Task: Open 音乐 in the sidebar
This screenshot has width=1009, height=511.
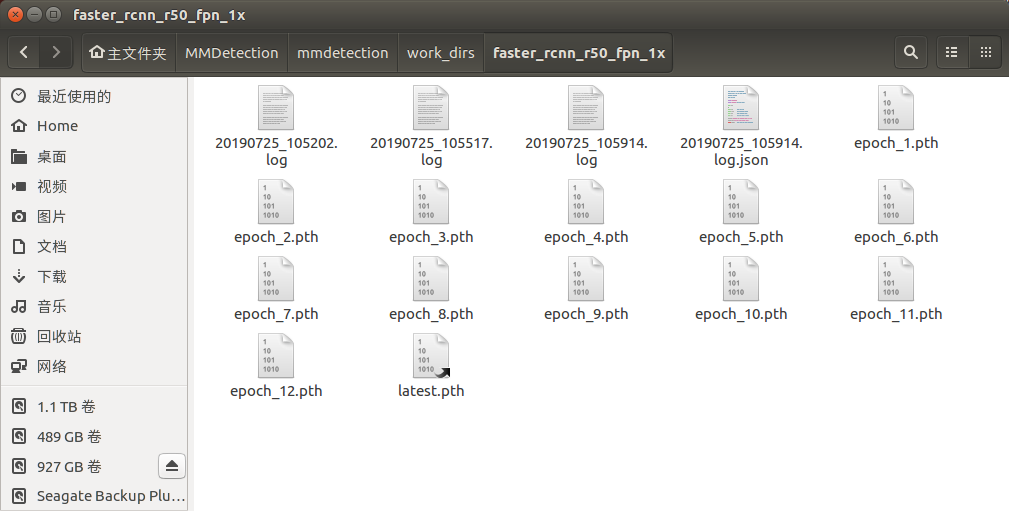Action: (x=94, y=306)
